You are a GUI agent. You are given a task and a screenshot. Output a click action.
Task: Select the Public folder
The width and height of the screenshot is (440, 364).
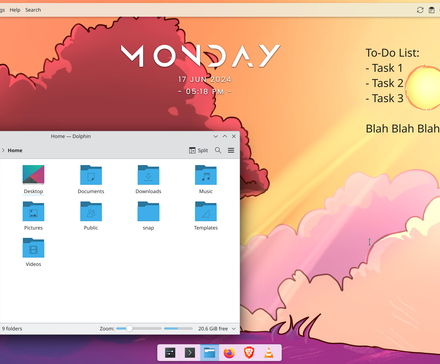pos(91,216)
